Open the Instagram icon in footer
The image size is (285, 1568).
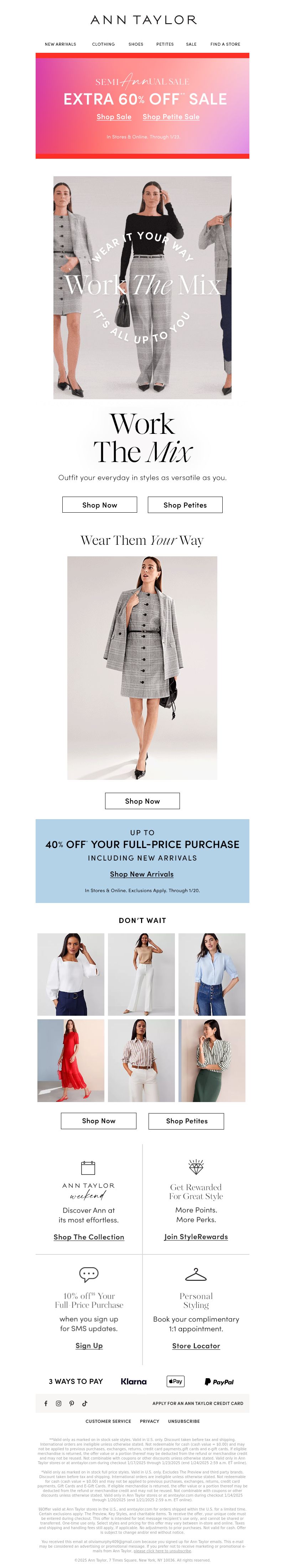click(58, 1403)
